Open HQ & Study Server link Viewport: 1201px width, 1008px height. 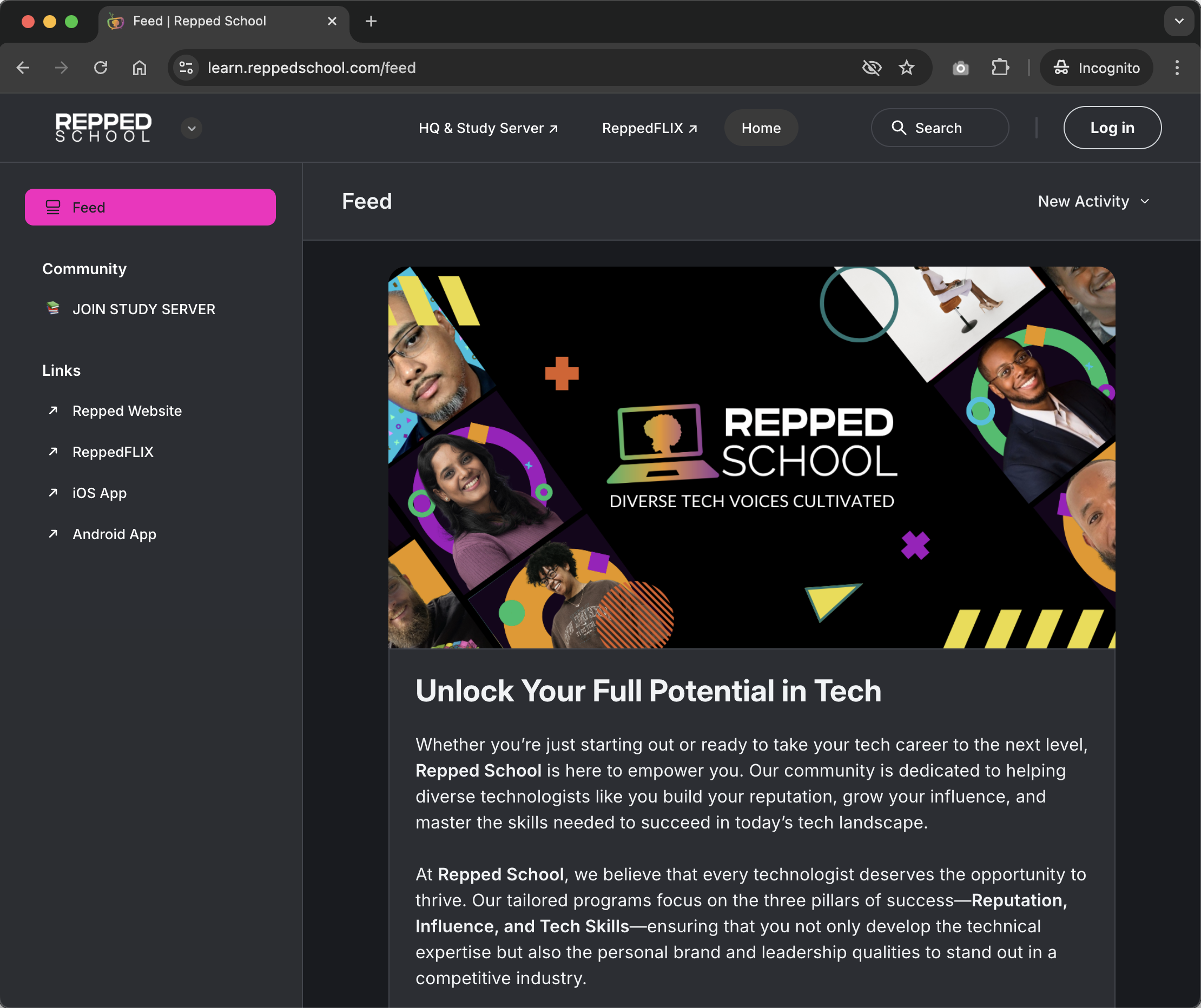(x=488, y=128)
